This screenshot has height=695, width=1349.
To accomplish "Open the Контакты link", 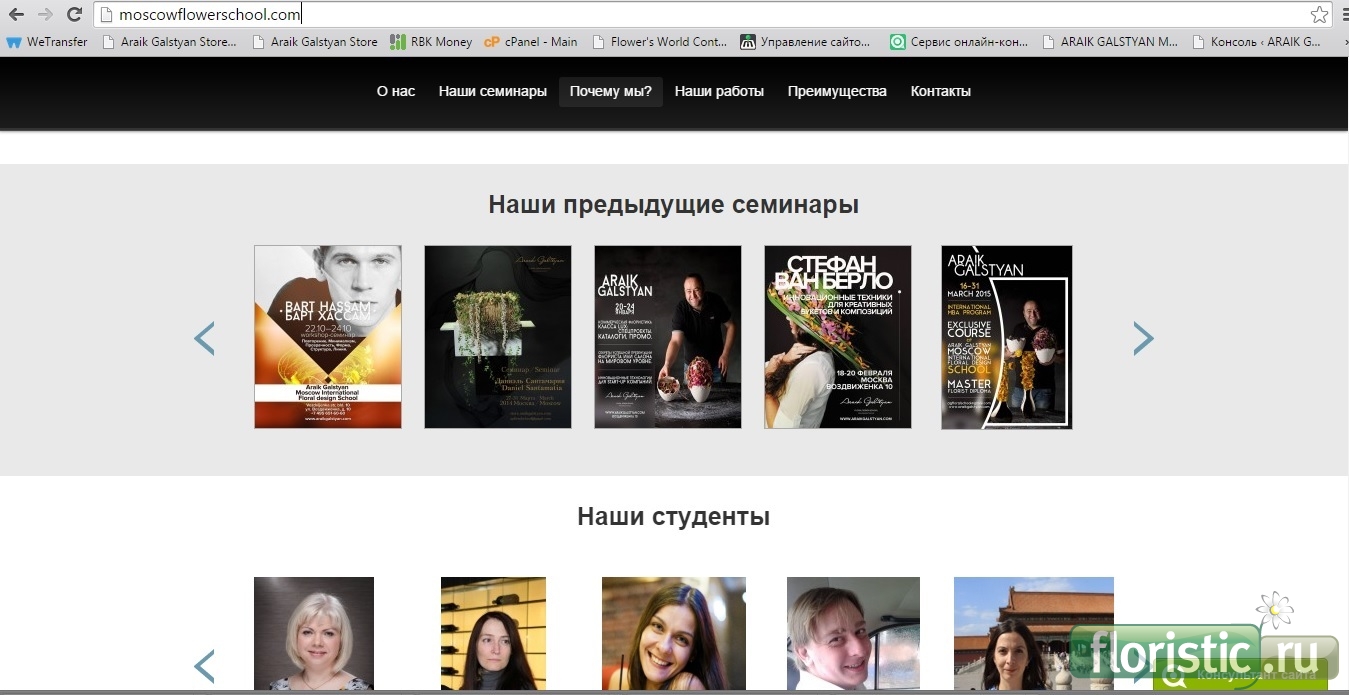I will 940,91.
